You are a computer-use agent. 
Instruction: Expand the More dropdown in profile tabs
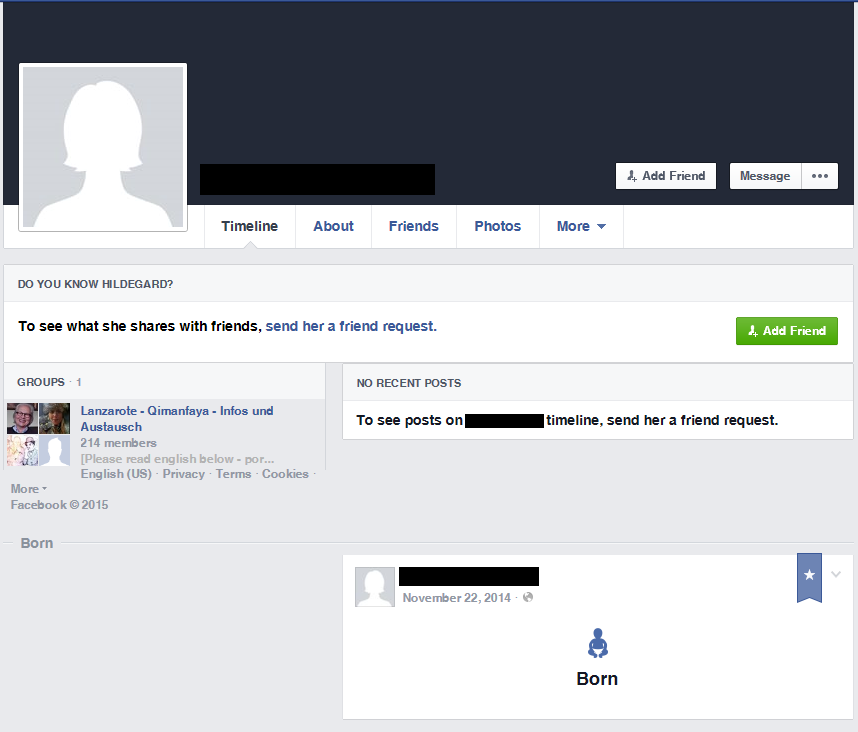(581, 226)
